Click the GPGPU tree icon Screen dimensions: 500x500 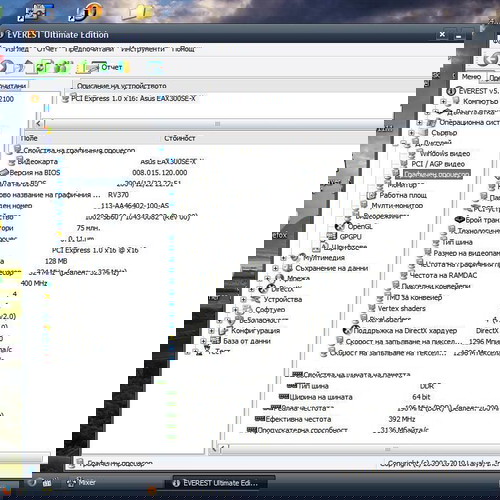pos(332,237)
